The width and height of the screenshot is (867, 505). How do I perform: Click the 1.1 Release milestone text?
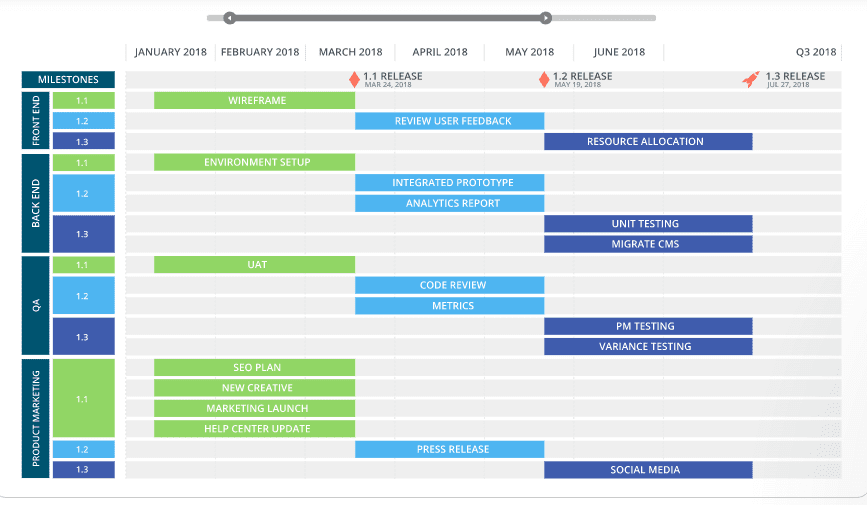coord(393,76)
